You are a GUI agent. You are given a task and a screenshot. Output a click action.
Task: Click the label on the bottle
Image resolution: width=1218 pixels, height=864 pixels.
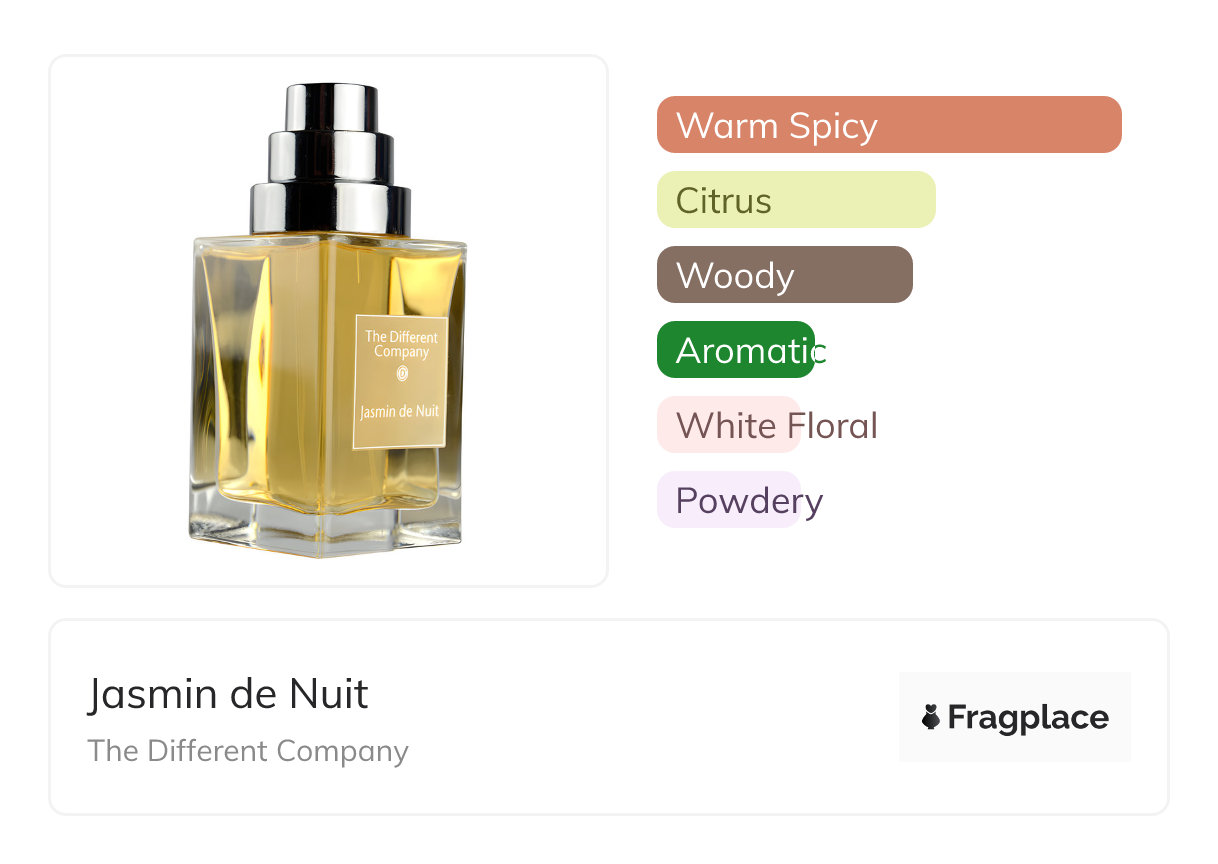(x=401, y=382)
